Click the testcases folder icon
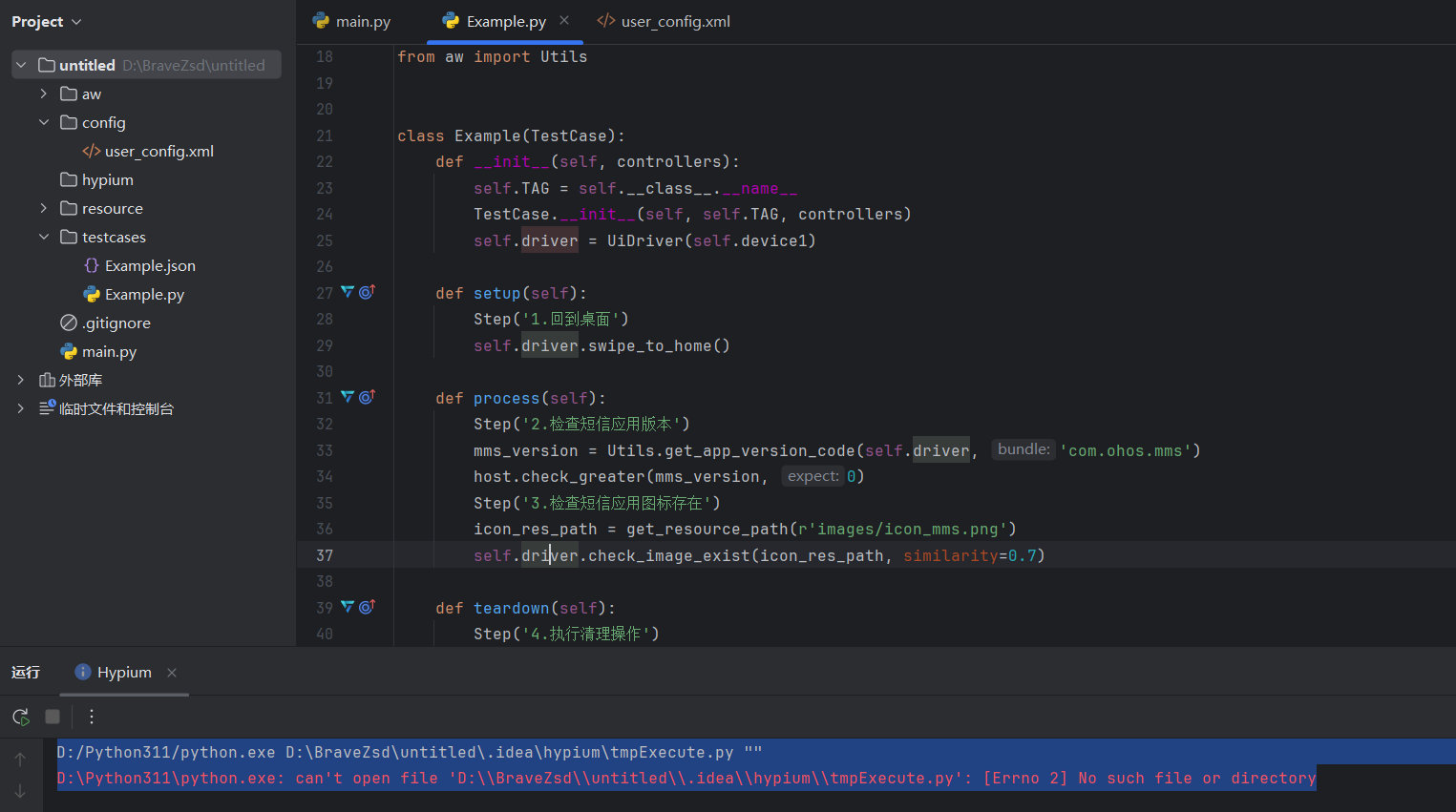Screen dimensions: 1456x812 coord(69,237)
